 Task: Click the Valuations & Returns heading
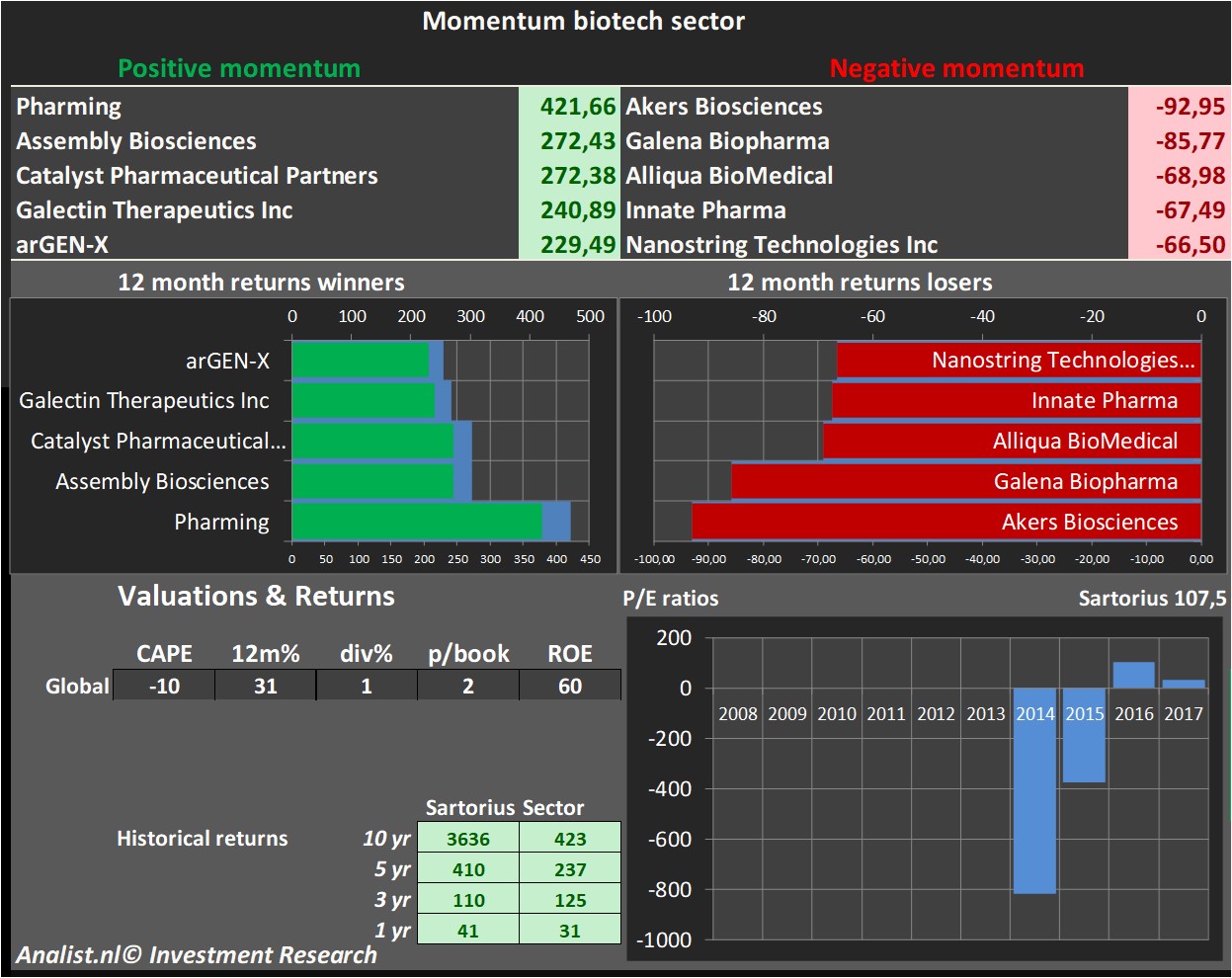(x=256, y=596)
